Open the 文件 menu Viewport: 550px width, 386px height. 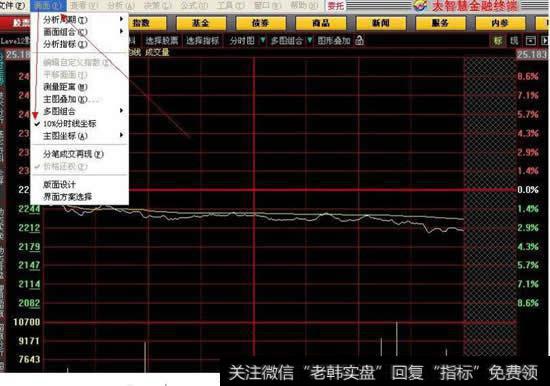pyautogui.click(x=13, y=5)
